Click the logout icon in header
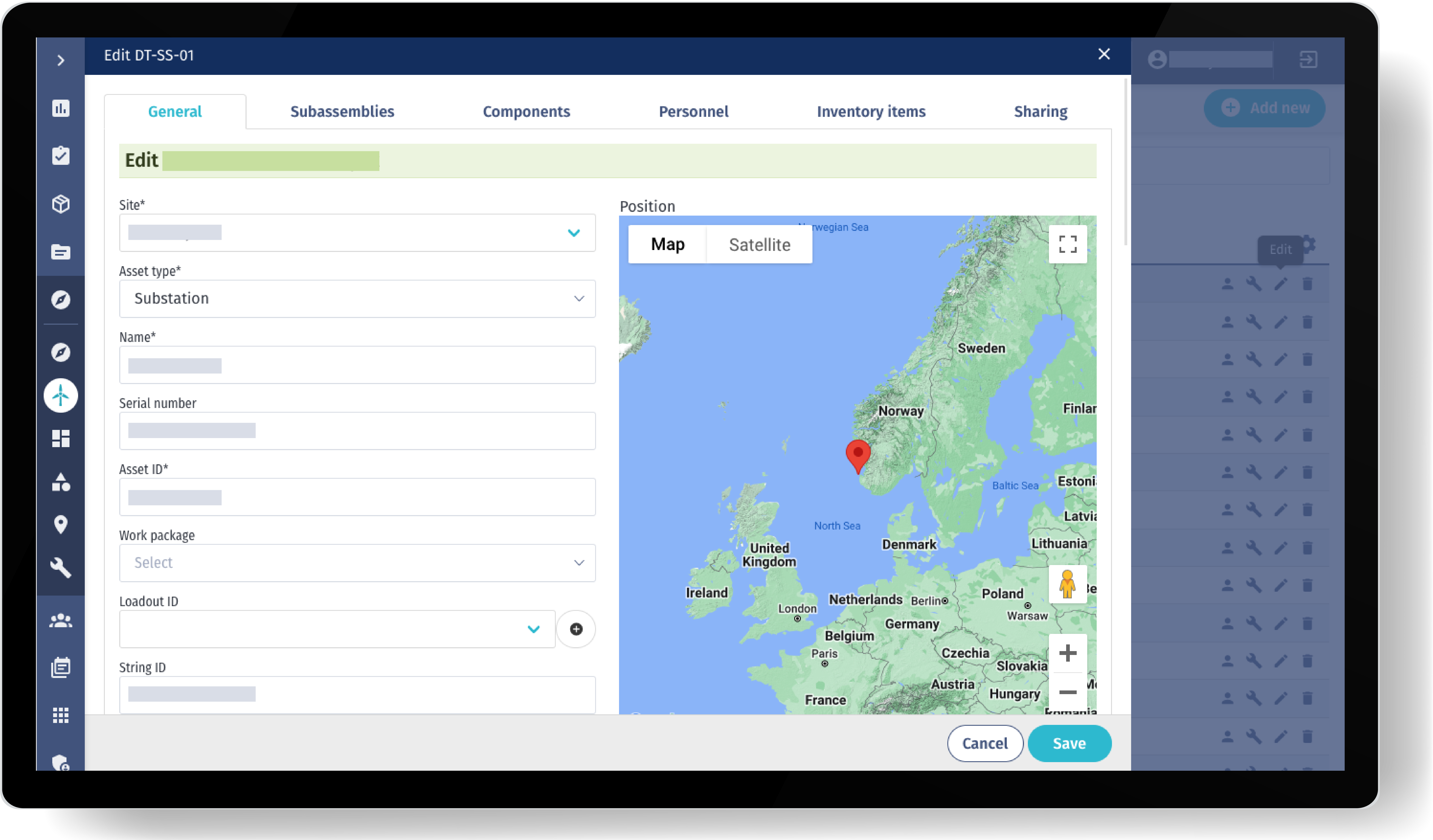 1308,59
